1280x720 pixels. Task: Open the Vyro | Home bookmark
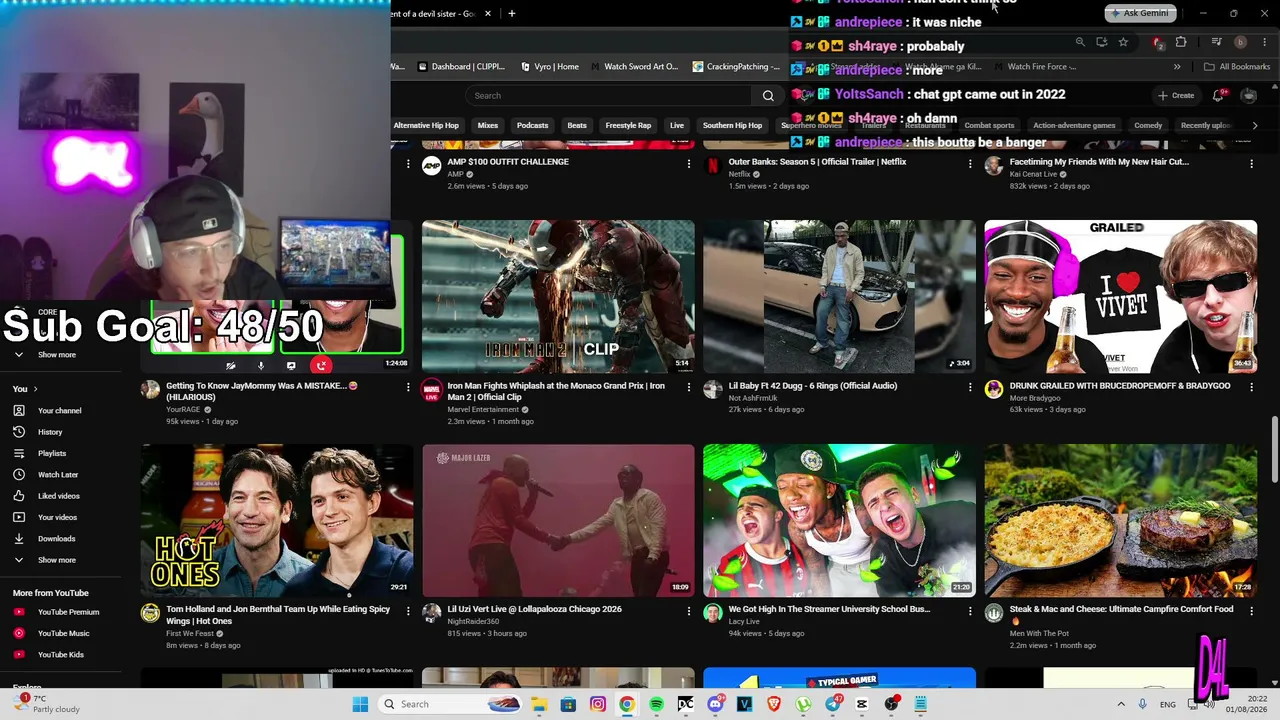point(550,67)
